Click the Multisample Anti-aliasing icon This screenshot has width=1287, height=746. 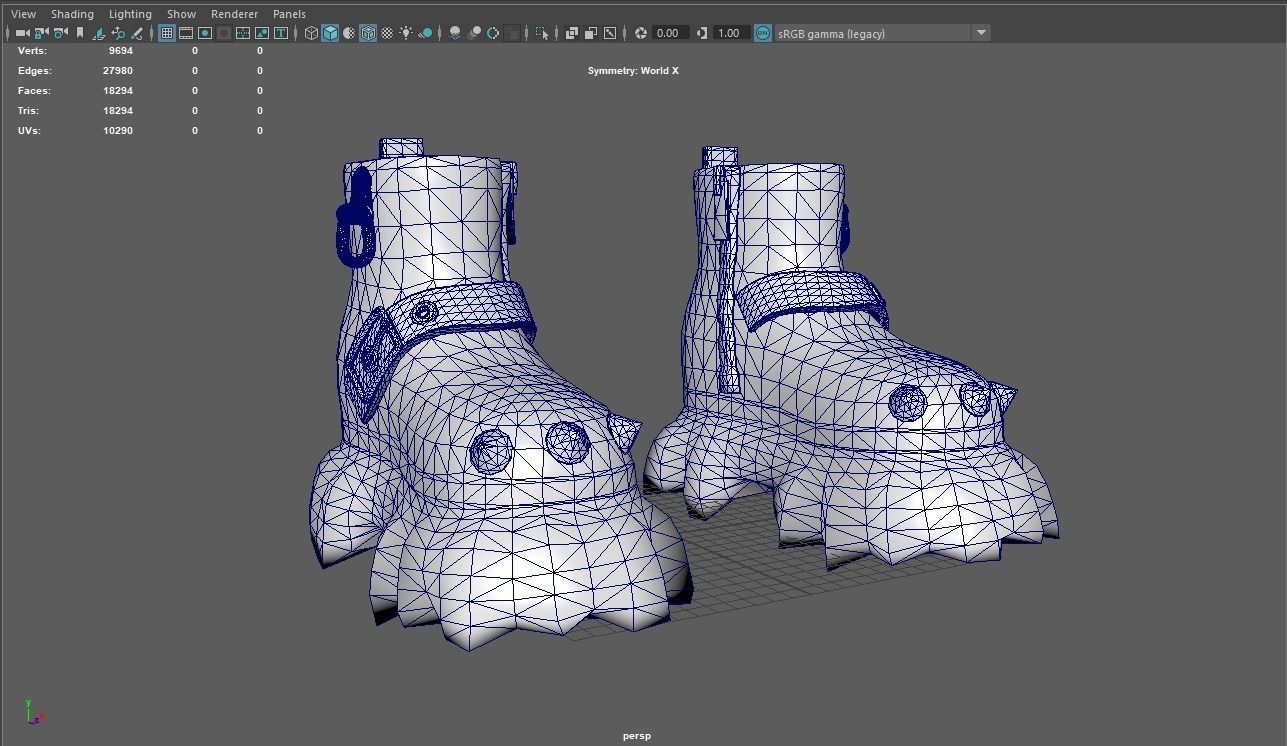(x=494, y=33)
